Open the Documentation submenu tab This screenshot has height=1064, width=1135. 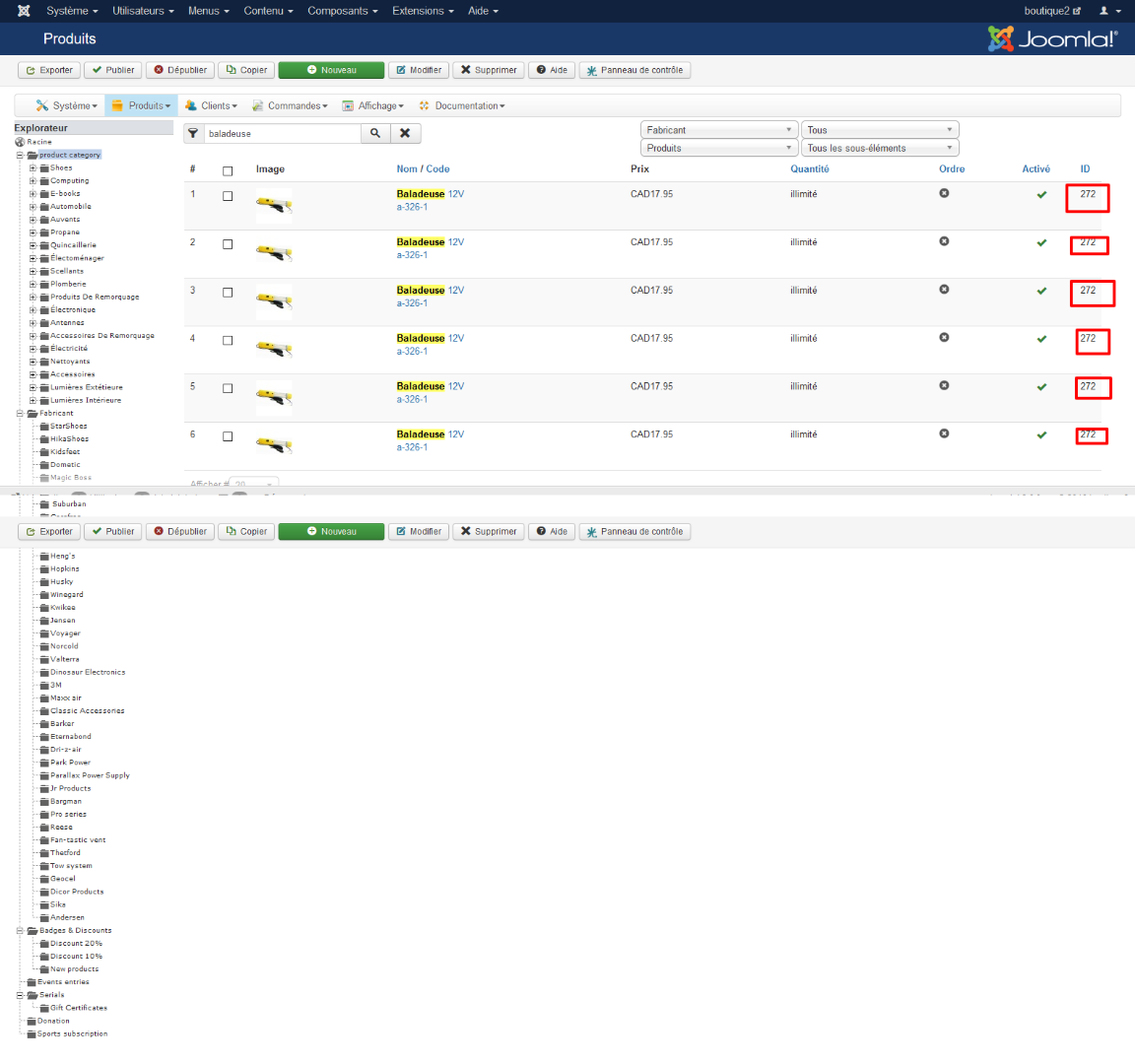462,105
